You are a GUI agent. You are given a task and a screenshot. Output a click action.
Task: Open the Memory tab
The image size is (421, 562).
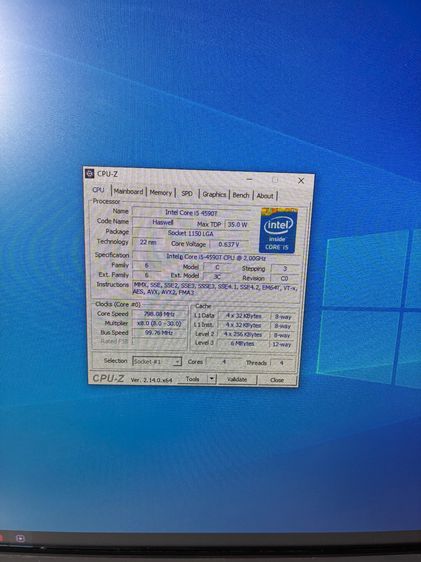tap(161, 193)
